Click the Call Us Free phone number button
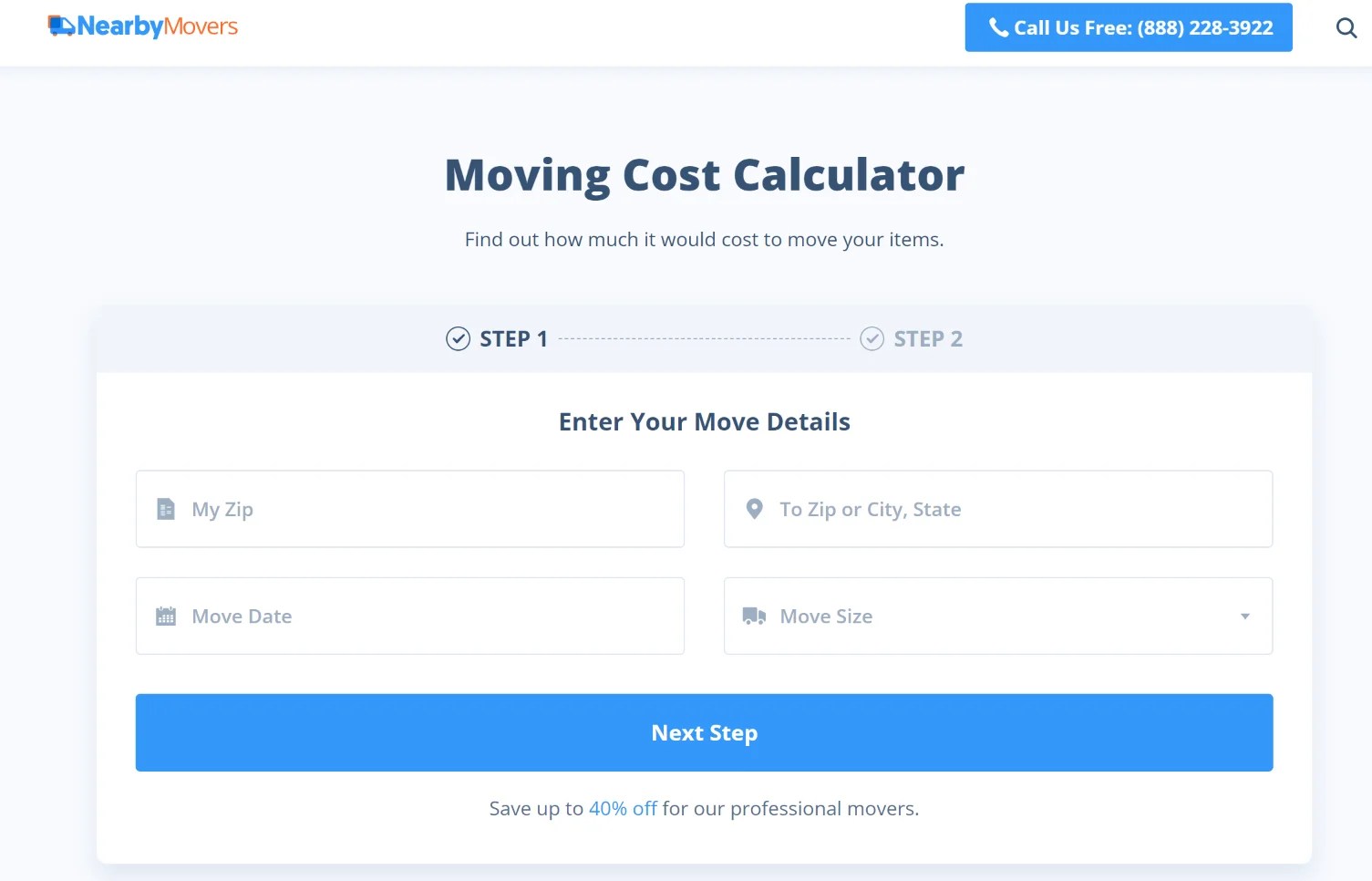This screenshot has width=1372, height=881. tap(1129, 27)
